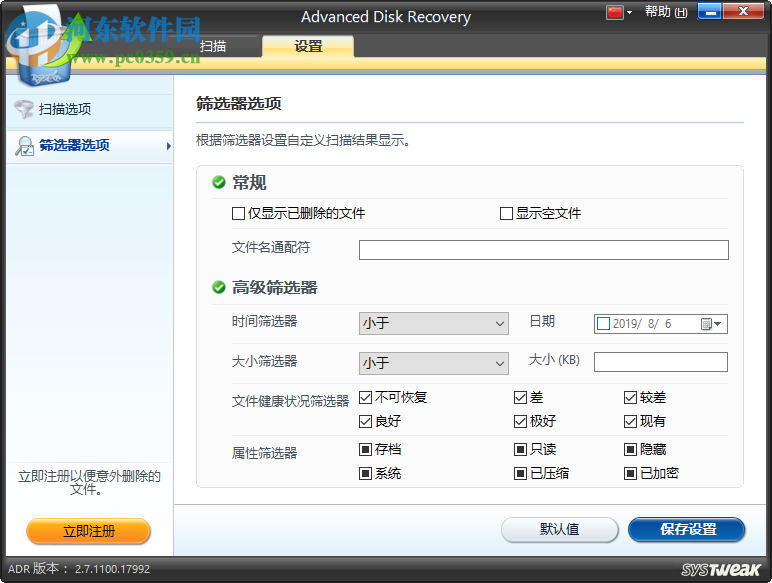Click the Systweak logo

(x=721, y=570)
